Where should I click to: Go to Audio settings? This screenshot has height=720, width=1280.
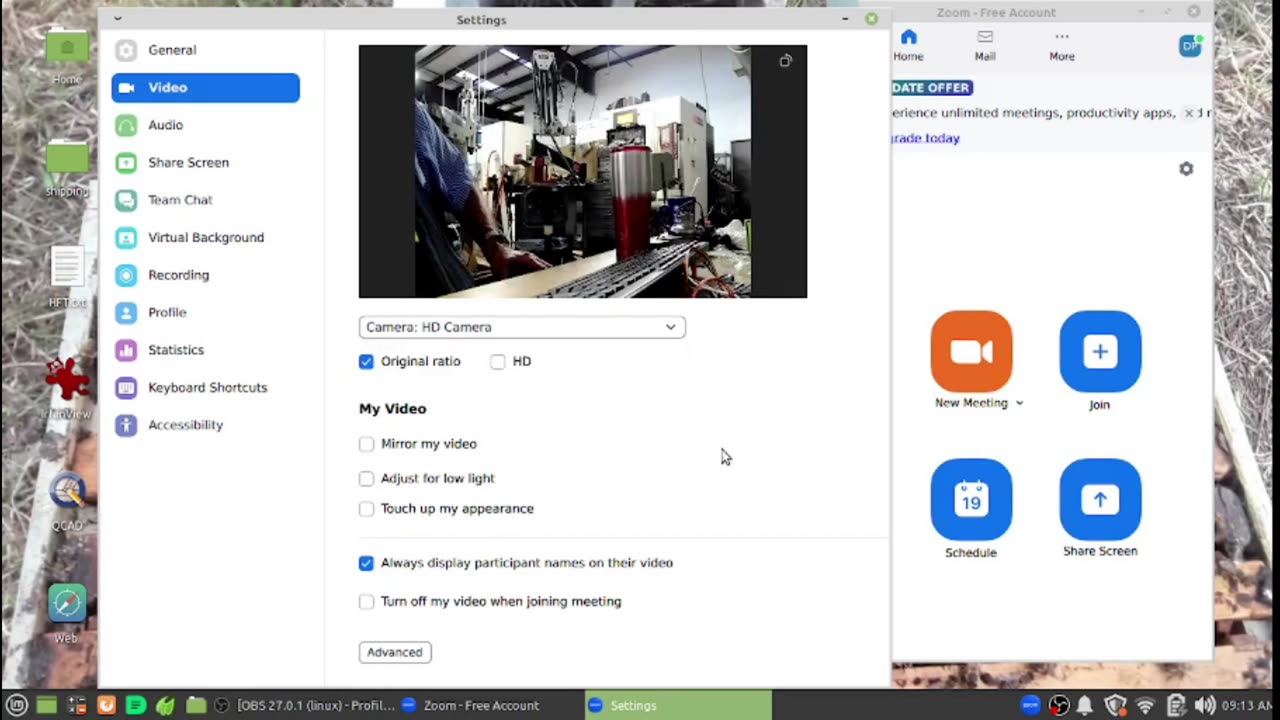pos(205,125)
